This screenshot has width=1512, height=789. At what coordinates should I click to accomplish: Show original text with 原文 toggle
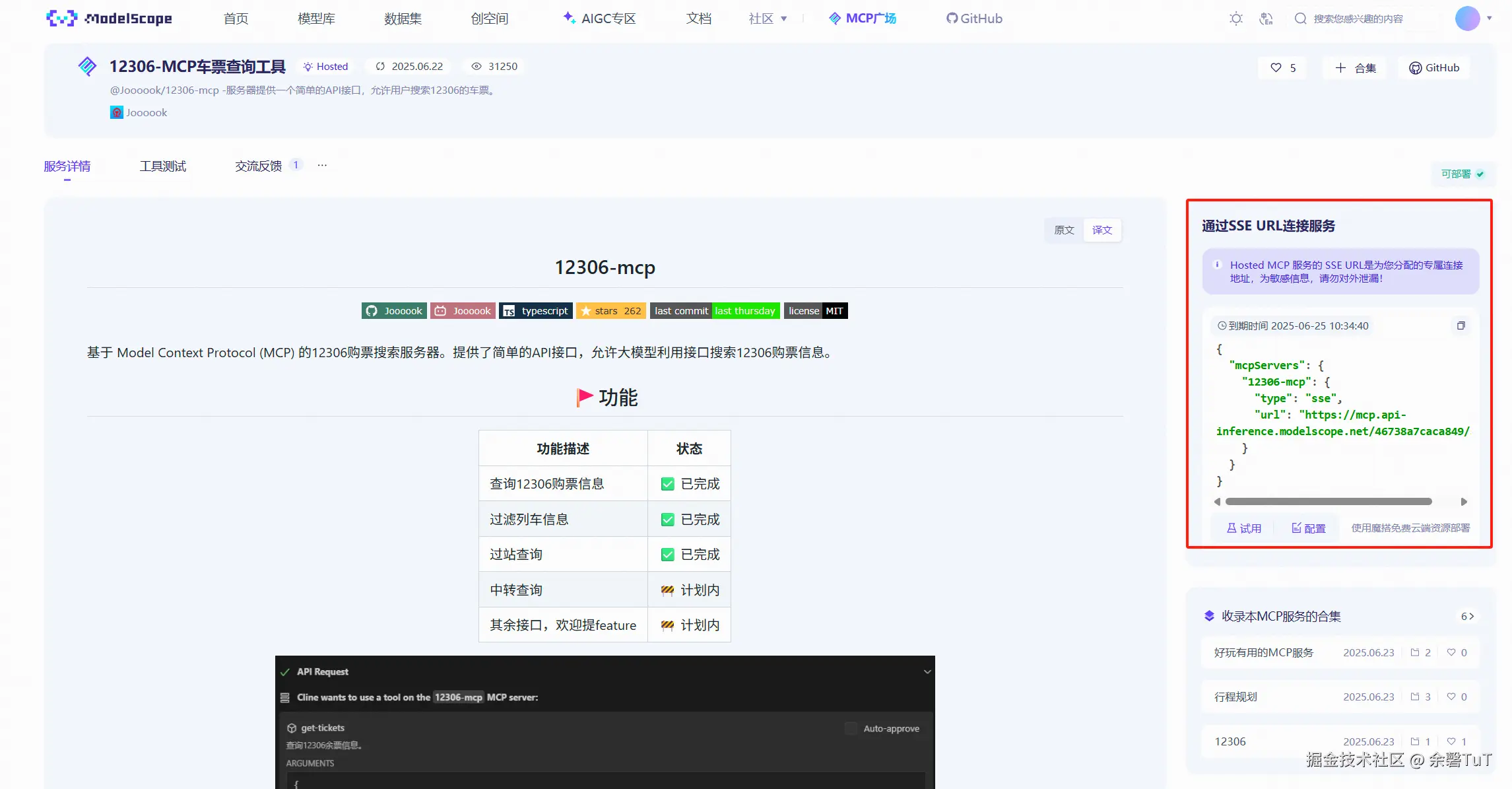[x=1064, y=230]
